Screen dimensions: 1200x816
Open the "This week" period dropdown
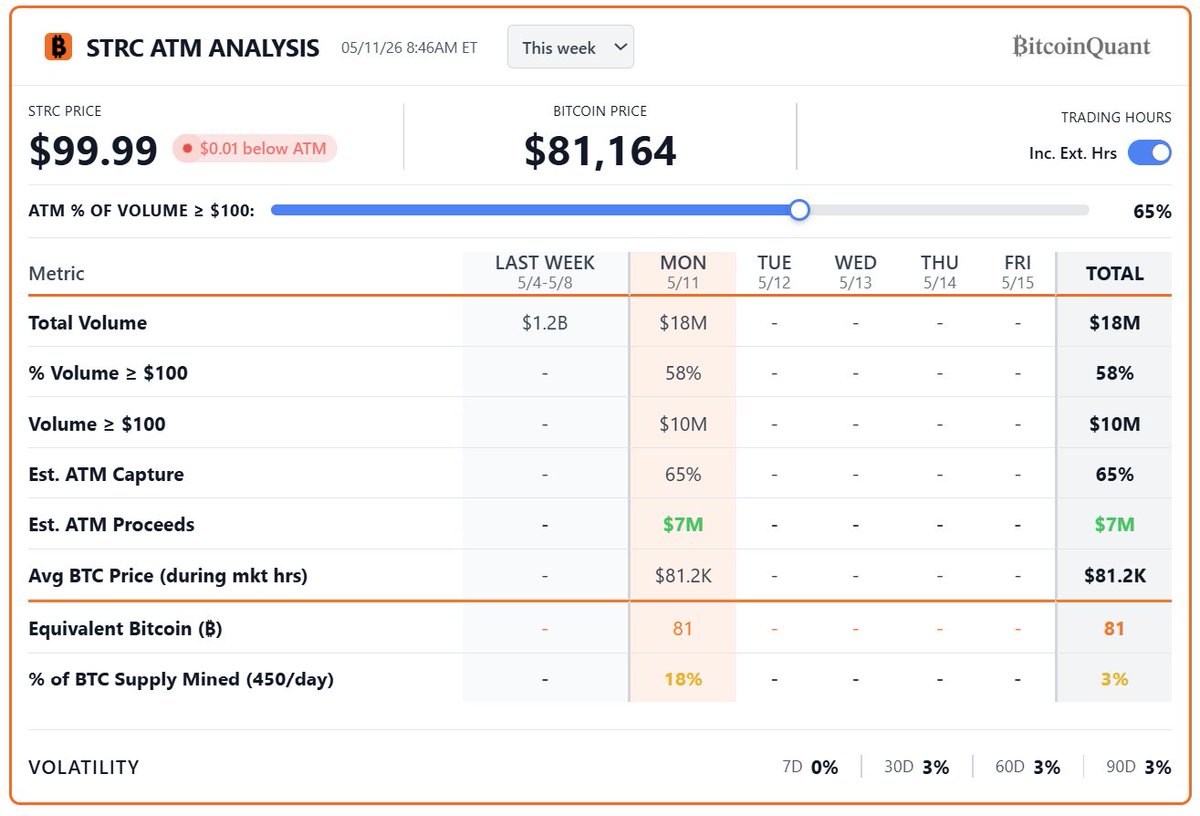pos(570,47)
